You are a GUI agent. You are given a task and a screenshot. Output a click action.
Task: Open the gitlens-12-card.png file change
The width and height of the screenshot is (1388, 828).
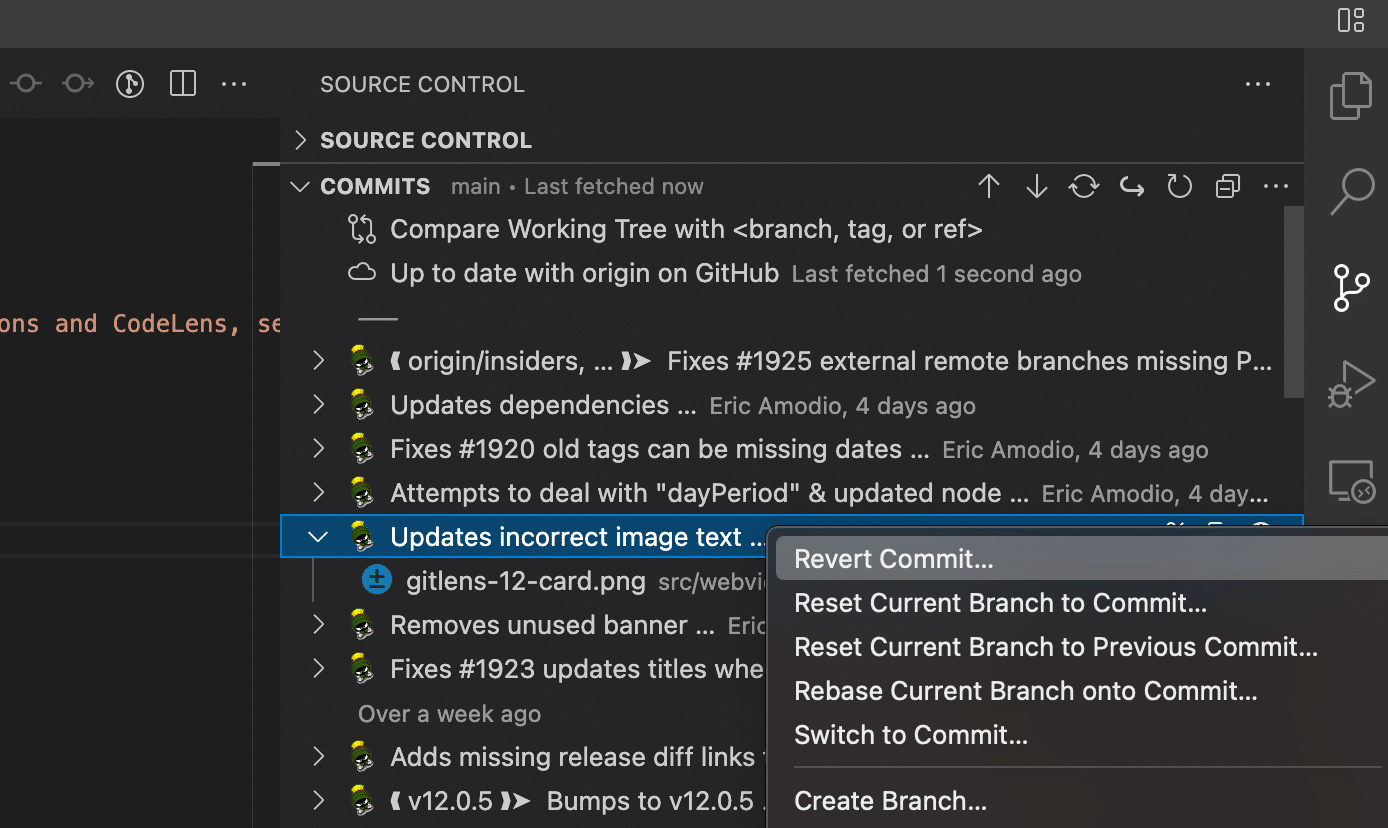pyautogui.click(x=525, y=581)
